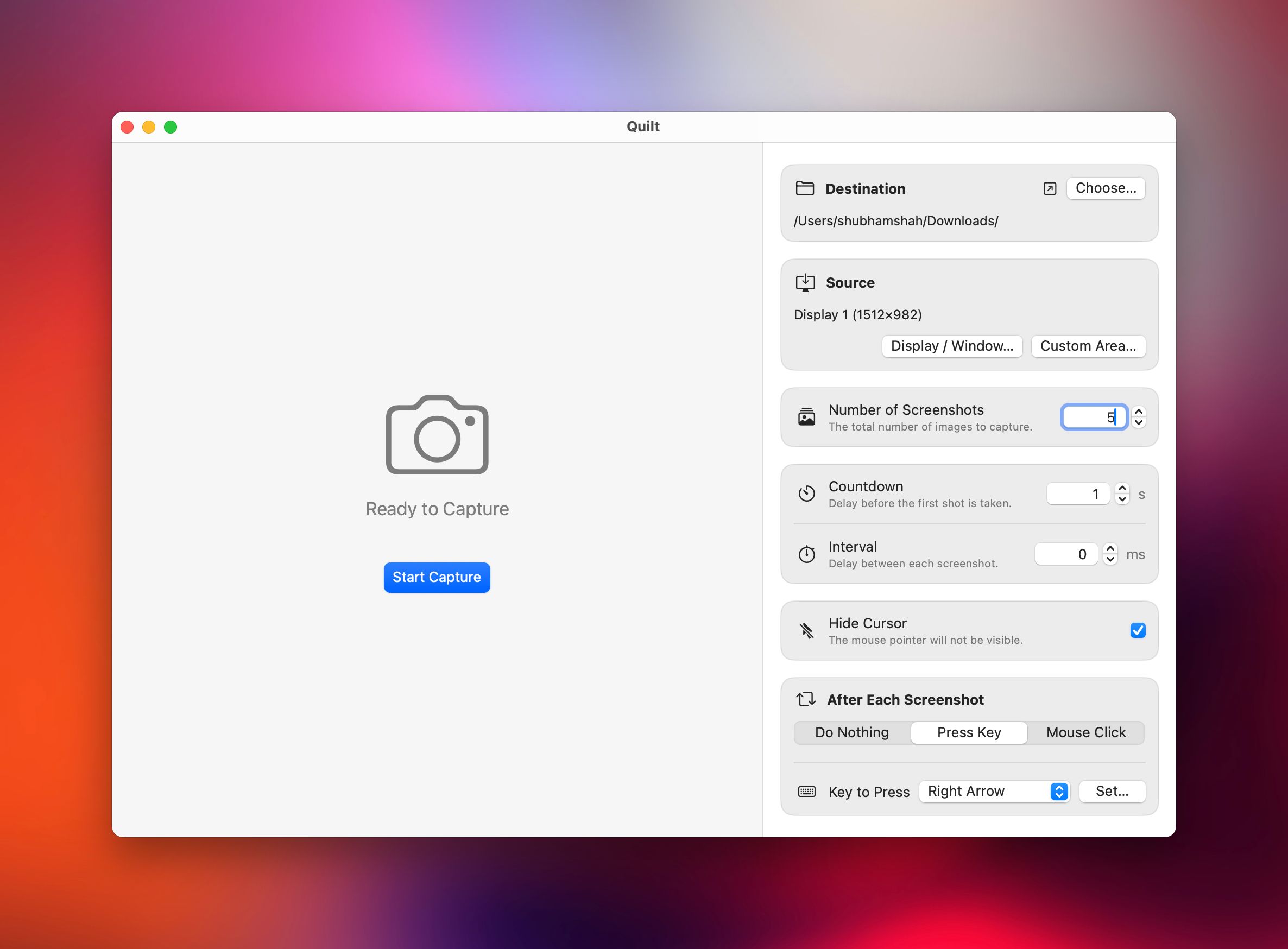Select Mouse Click after each screenshot
Image resolution: width=1288 pixels, height=949 pixels.
click(1085, 732)
